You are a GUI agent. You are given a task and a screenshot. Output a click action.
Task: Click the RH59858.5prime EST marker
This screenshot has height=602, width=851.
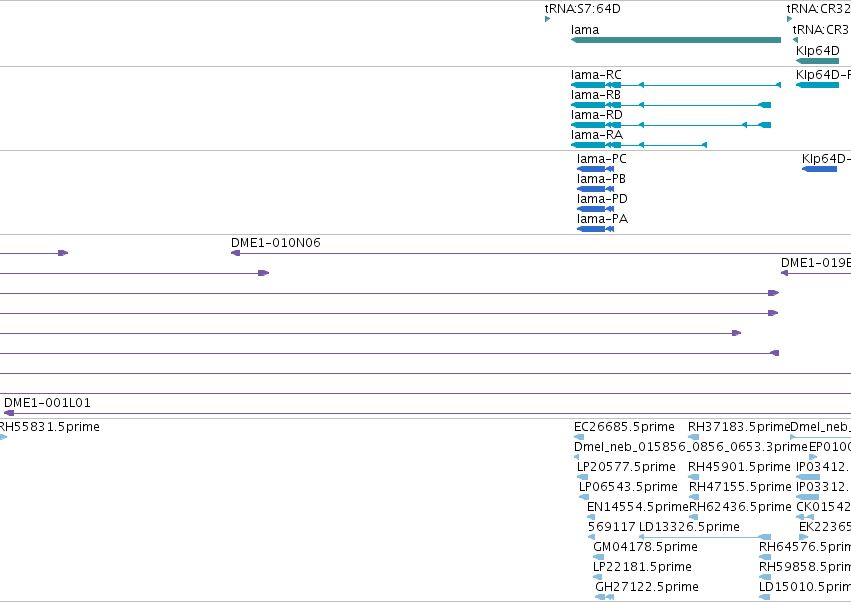(x=765, y=578)
